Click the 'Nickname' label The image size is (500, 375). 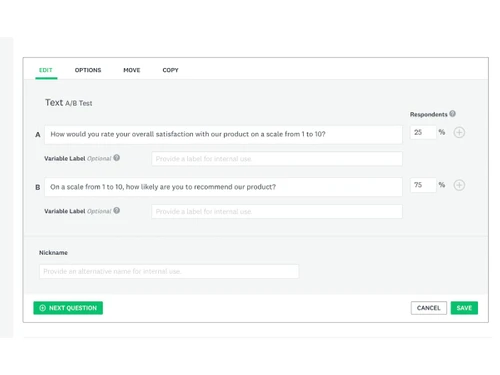53,253
